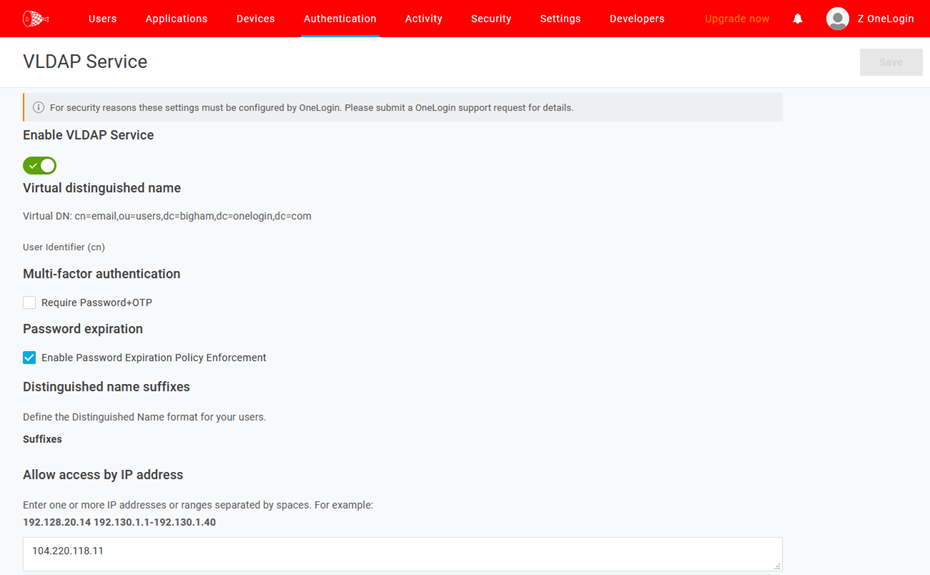Open the Users menu
The image size is (930, 575).
[103, 18]
